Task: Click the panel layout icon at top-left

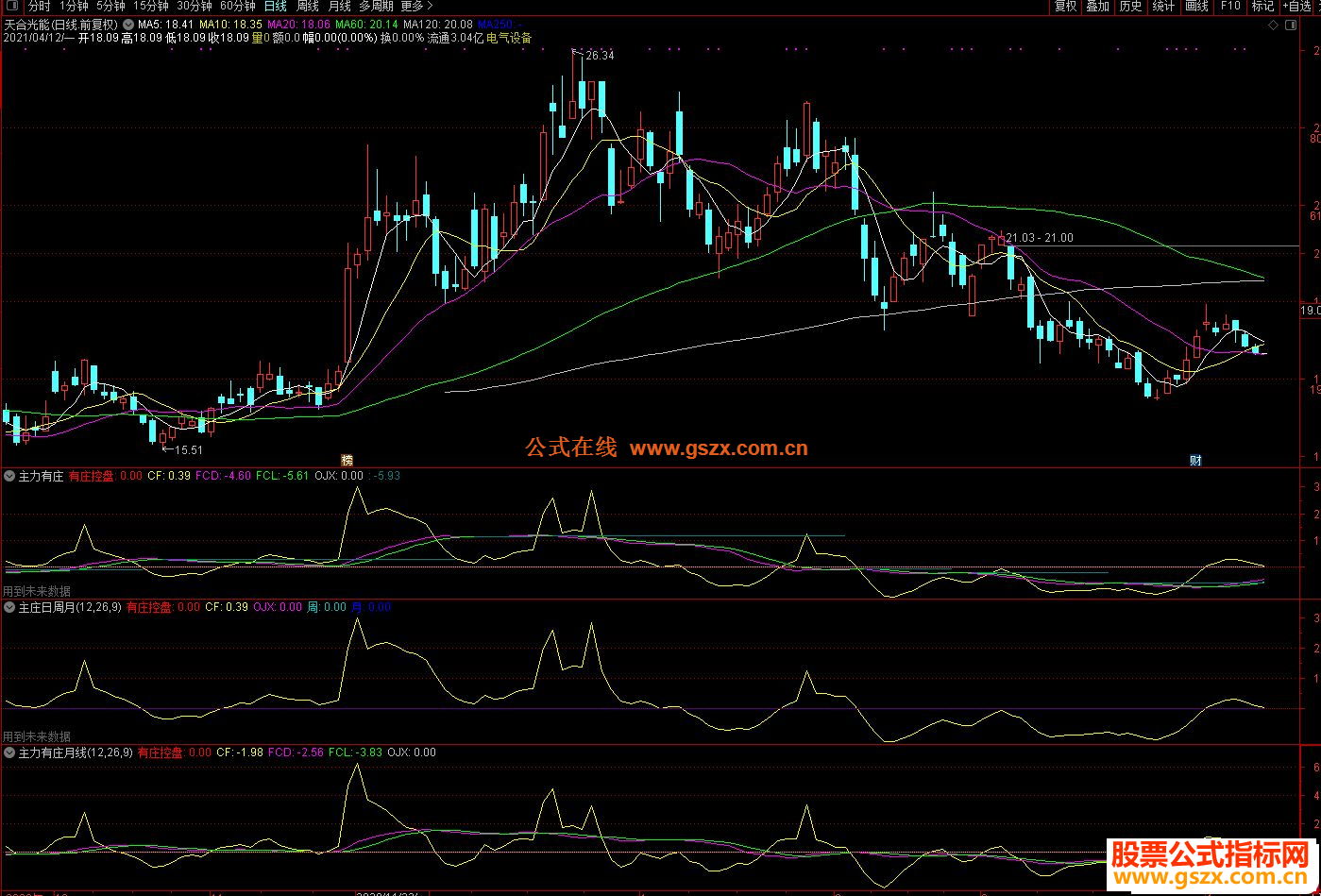Action: (12, 6)
